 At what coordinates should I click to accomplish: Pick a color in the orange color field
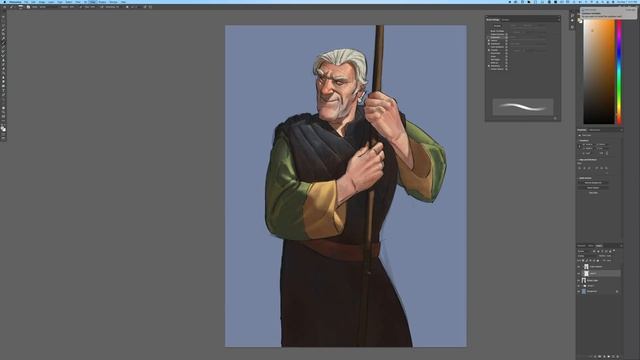pos(599,71)
